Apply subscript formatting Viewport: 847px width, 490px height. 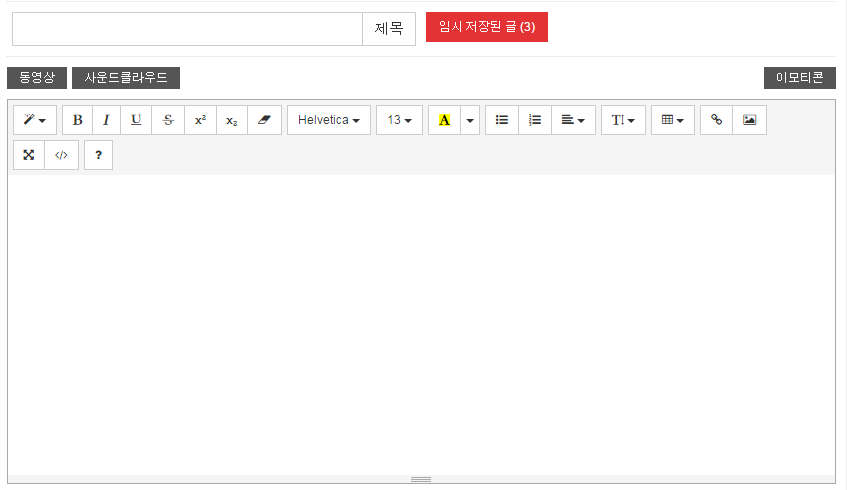[x=232, y=120]
